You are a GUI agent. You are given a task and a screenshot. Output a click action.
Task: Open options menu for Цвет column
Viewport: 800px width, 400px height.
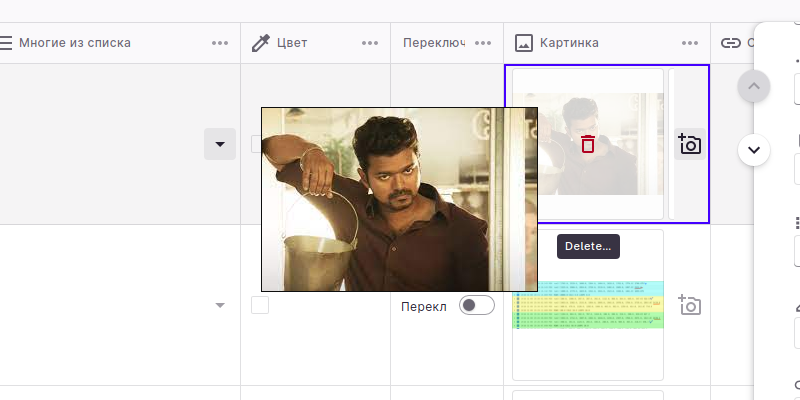pyautogui.click(x=370, y=43)
